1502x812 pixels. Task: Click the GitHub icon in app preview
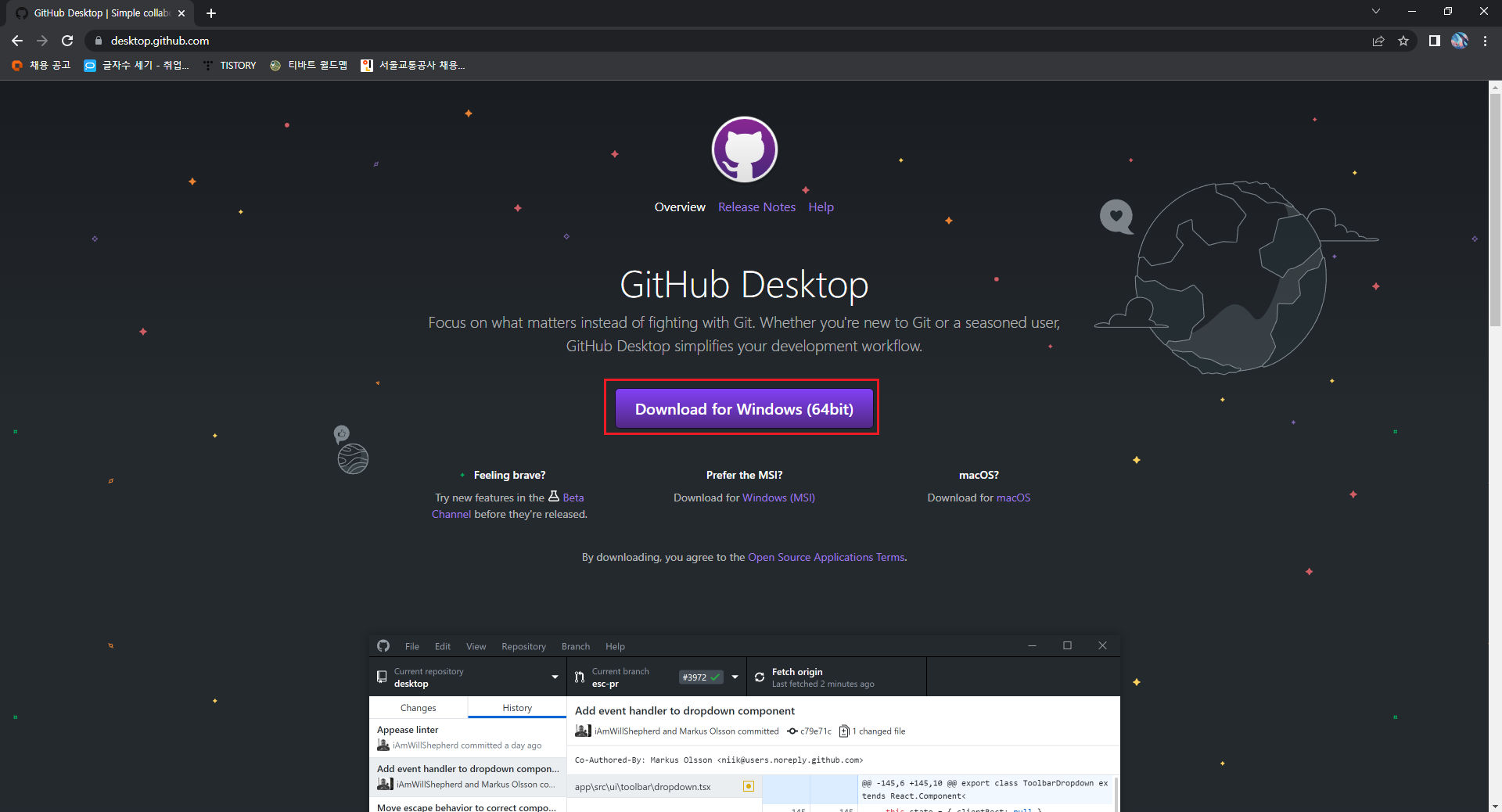tap(383, 646)
